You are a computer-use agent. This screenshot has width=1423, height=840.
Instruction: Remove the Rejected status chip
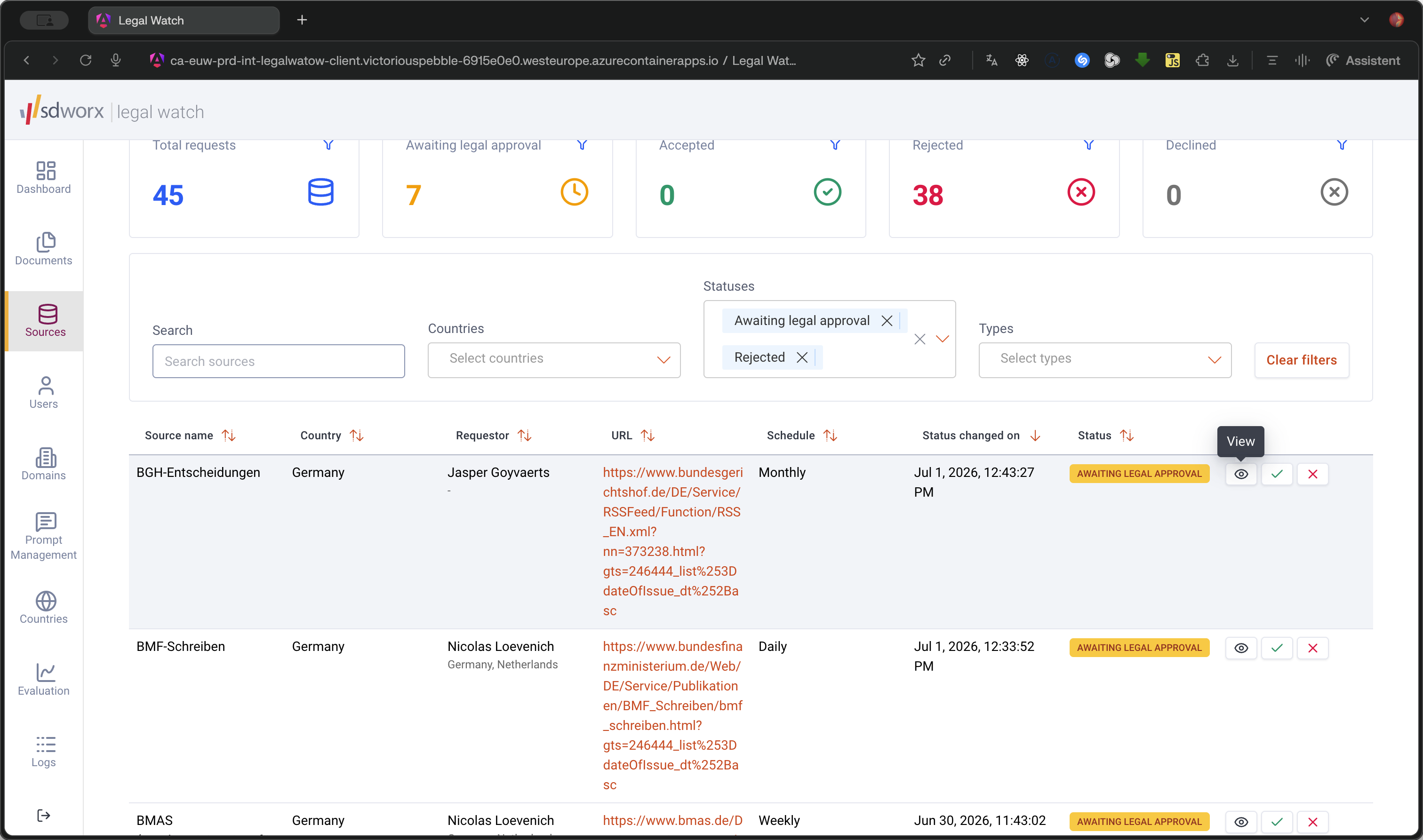(802, 358)
